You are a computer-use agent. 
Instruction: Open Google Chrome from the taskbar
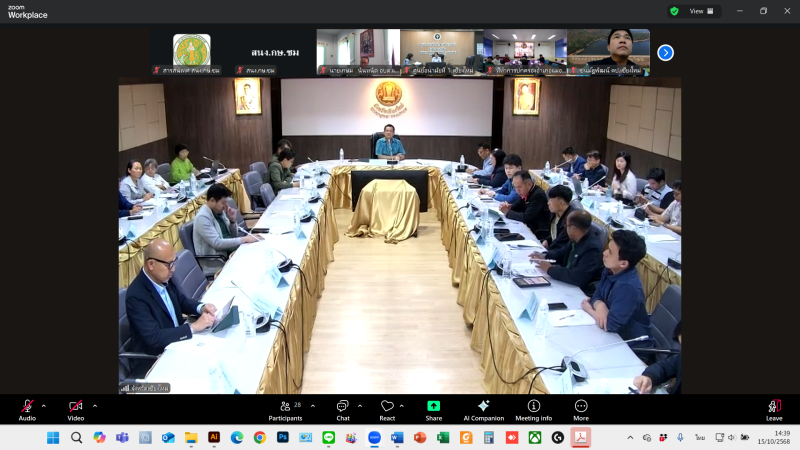coord(260,438)
